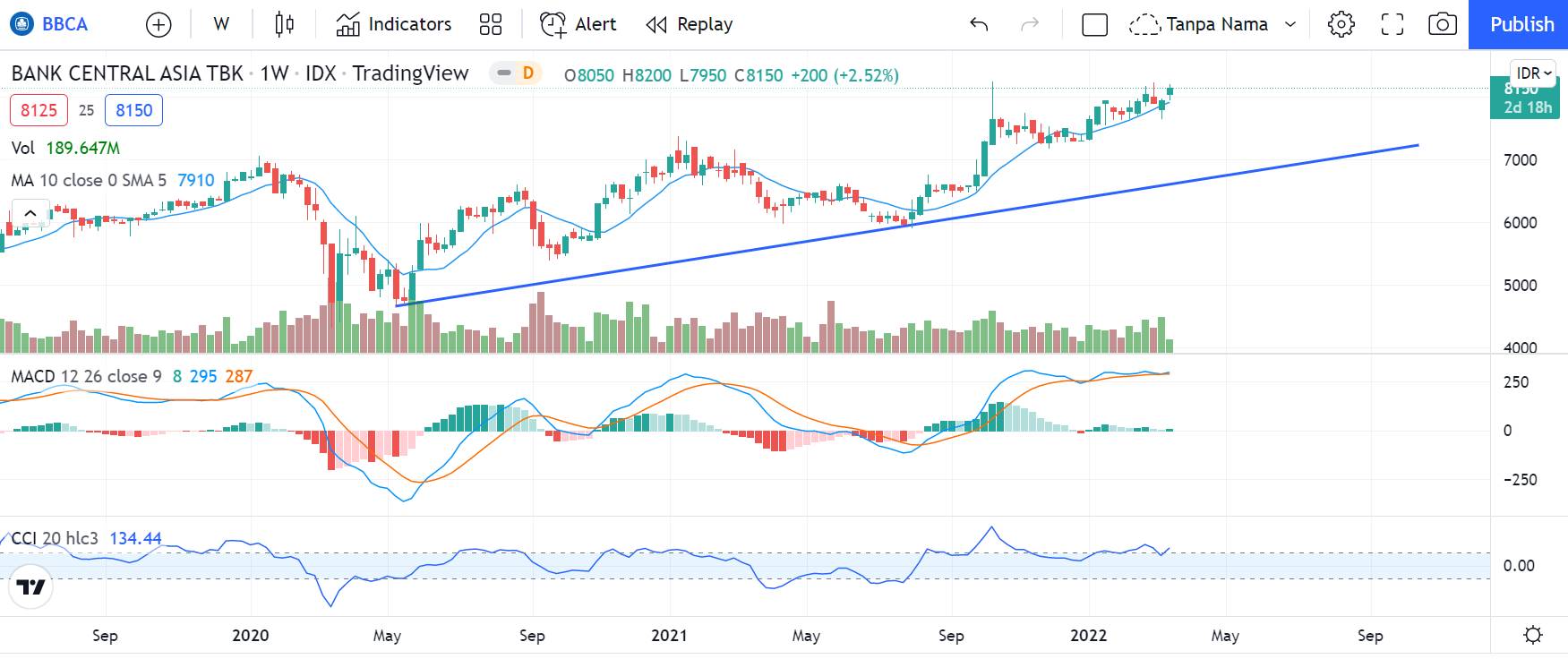The height and width of the screenshot is (659, 1568).
Task: Click the 2021 label on time axis
Action: coord(669,635)
